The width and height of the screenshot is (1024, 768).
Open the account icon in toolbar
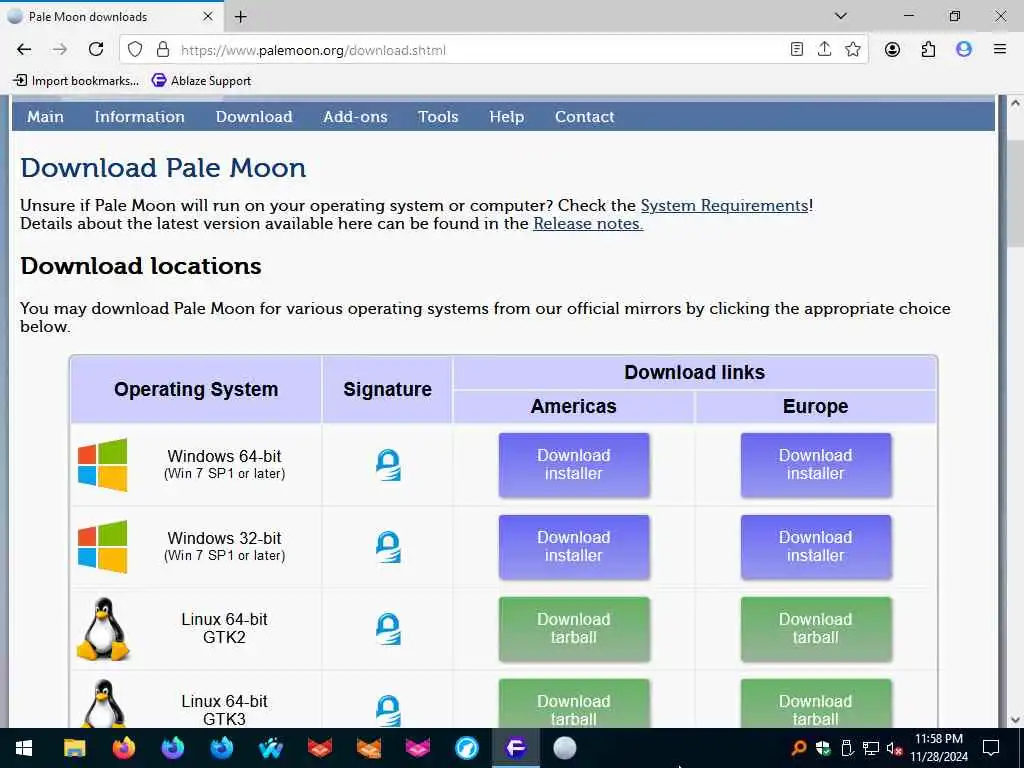click(x=892, y=50)
